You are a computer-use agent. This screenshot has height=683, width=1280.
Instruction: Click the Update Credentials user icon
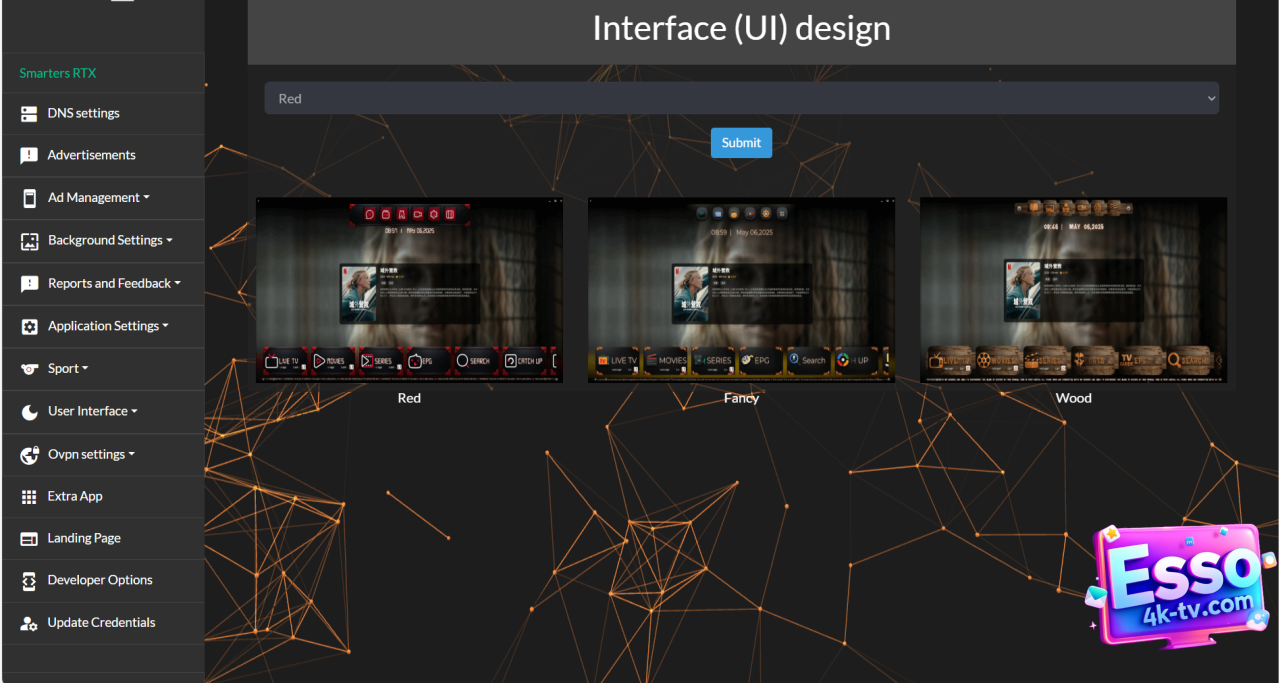click(x=29, y=623)
